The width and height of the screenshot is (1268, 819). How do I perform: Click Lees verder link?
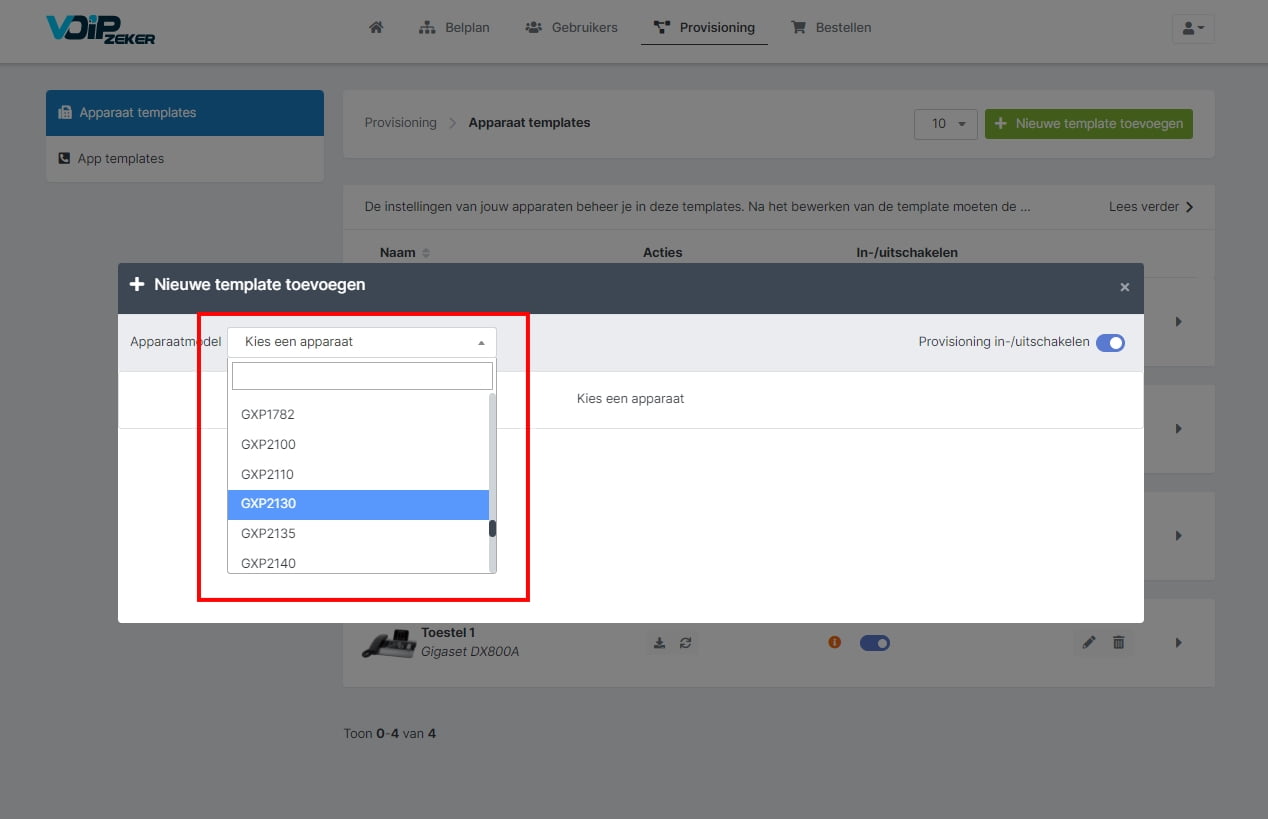[x=1151, y=207]
